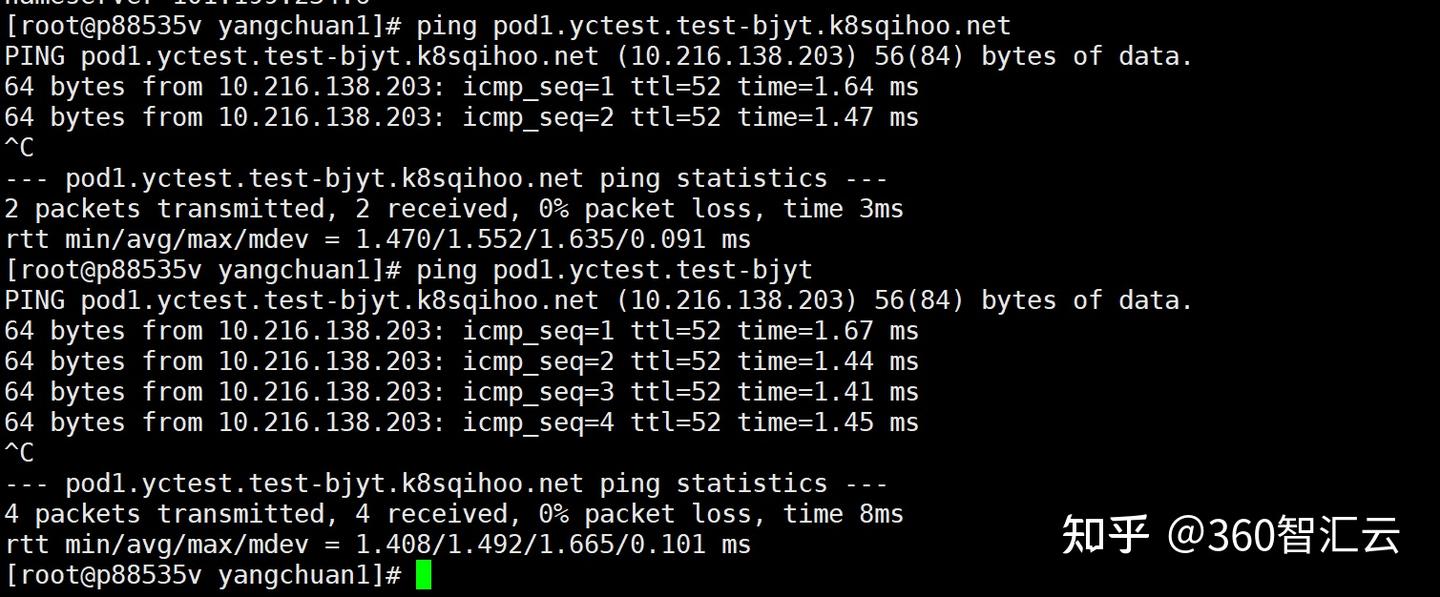Screen dimensions: 1440x597
Task: Click the reply line with time=1.44 ms
Action: [461, 361]
